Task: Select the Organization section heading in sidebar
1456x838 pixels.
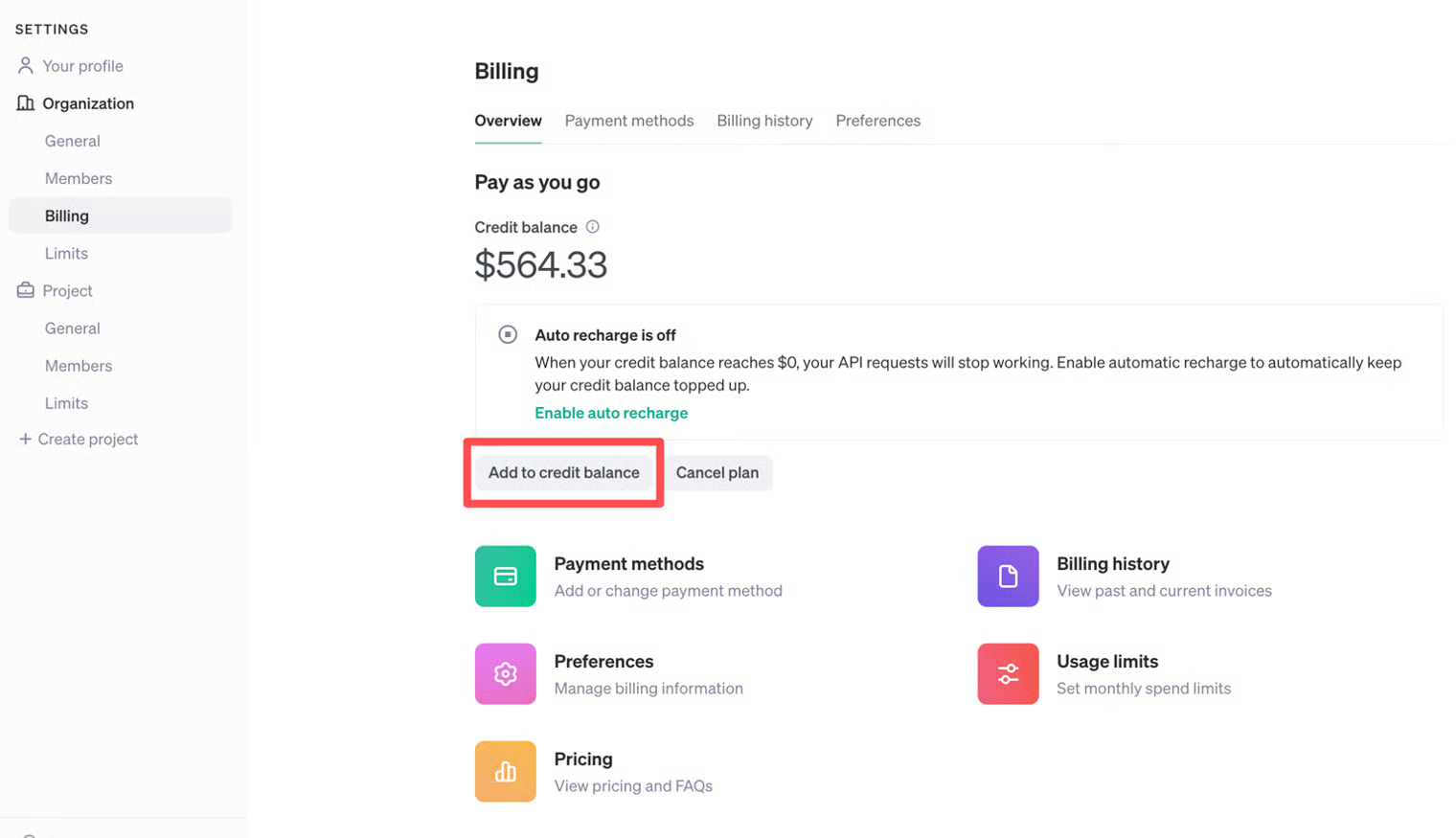Action: [87, 103]
